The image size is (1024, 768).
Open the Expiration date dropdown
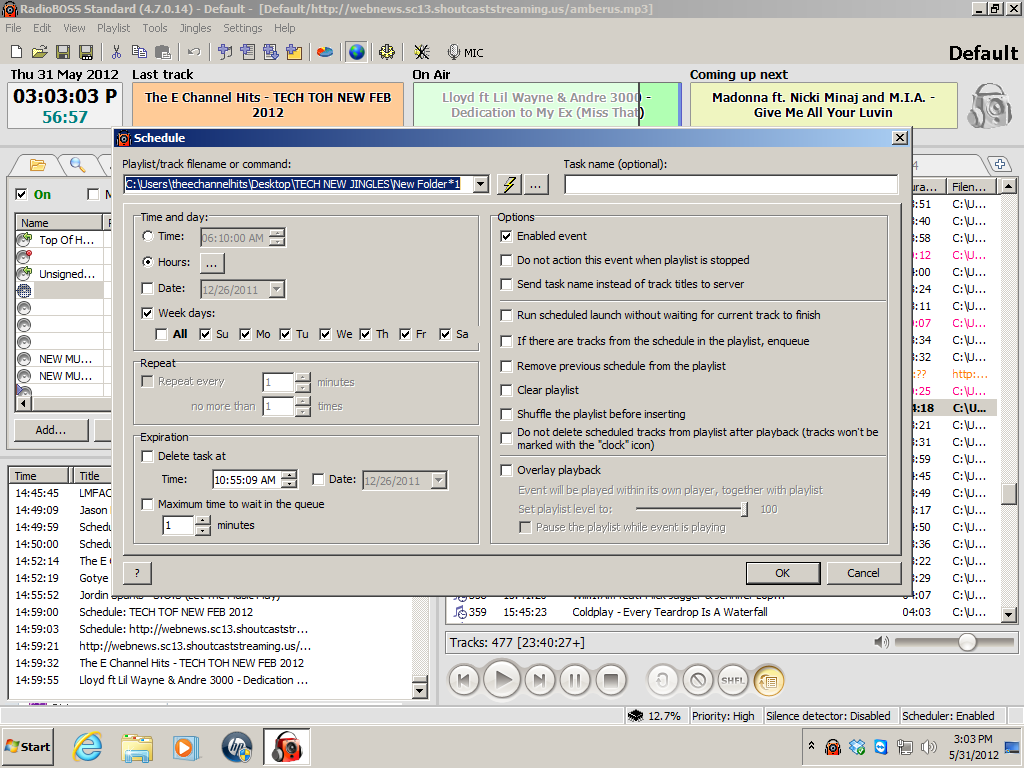[x=439, y=481]
